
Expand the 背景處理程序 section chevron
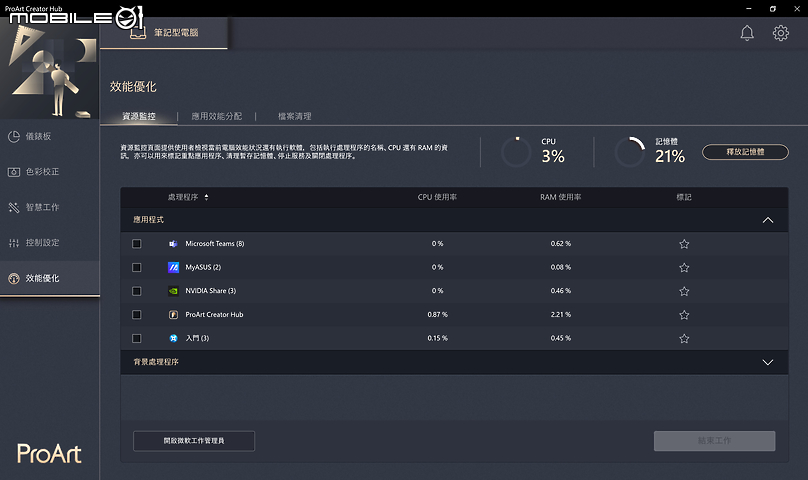(x=768, y=362)
